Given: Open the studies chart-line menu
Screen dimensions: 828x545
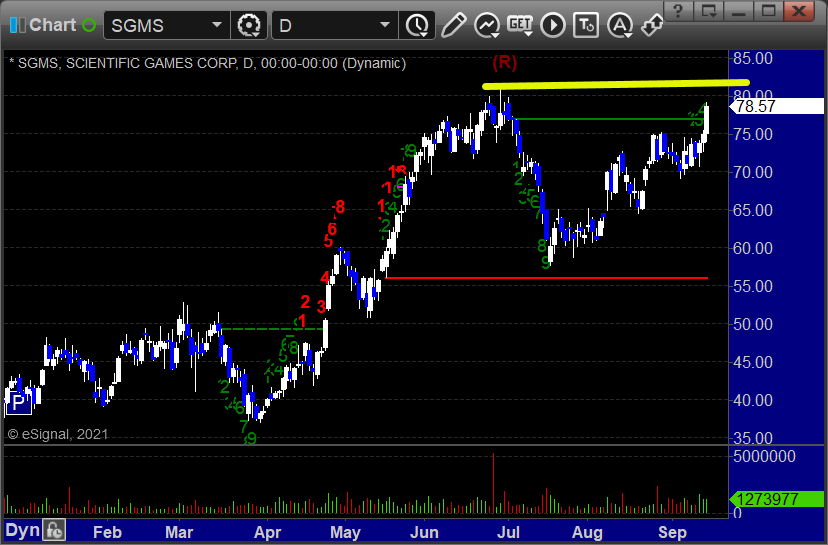Looking at the screenshot, I should tap(487, 25).
